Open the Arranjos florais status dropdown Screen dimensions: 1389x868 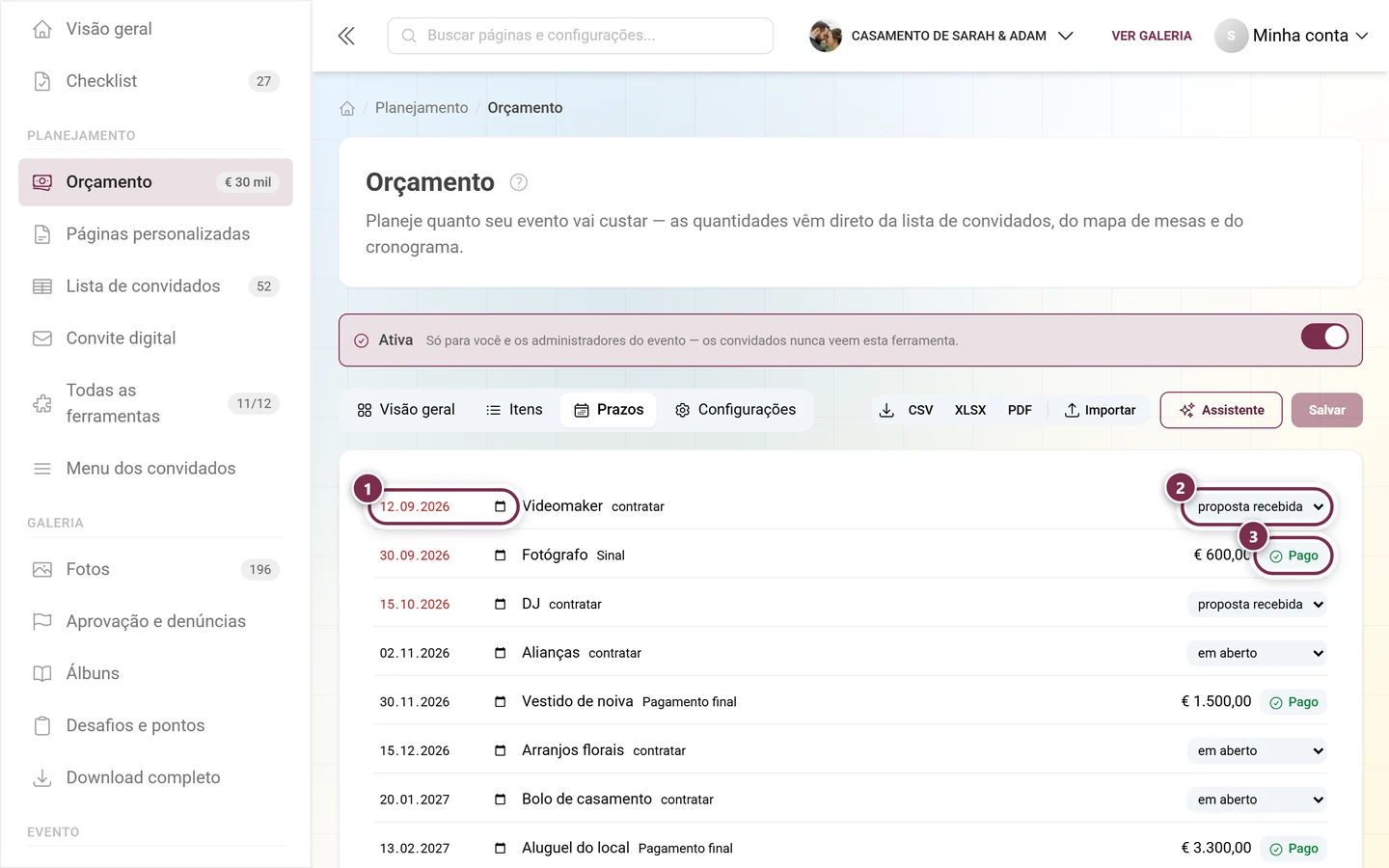tap(1257, 750)
